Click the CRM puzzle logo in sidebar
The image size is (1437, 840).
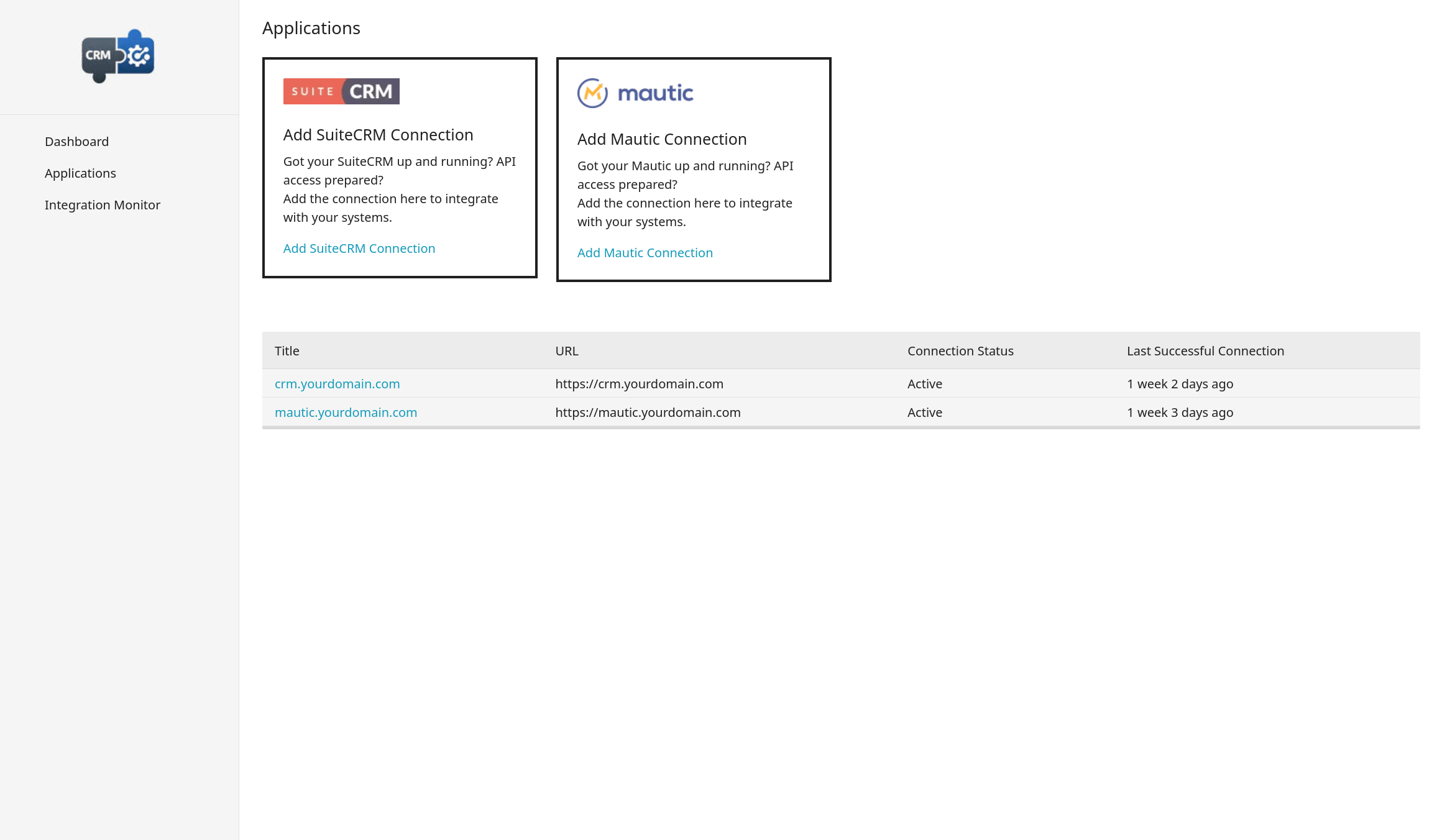pyautogui.click(x=118, y=56)
